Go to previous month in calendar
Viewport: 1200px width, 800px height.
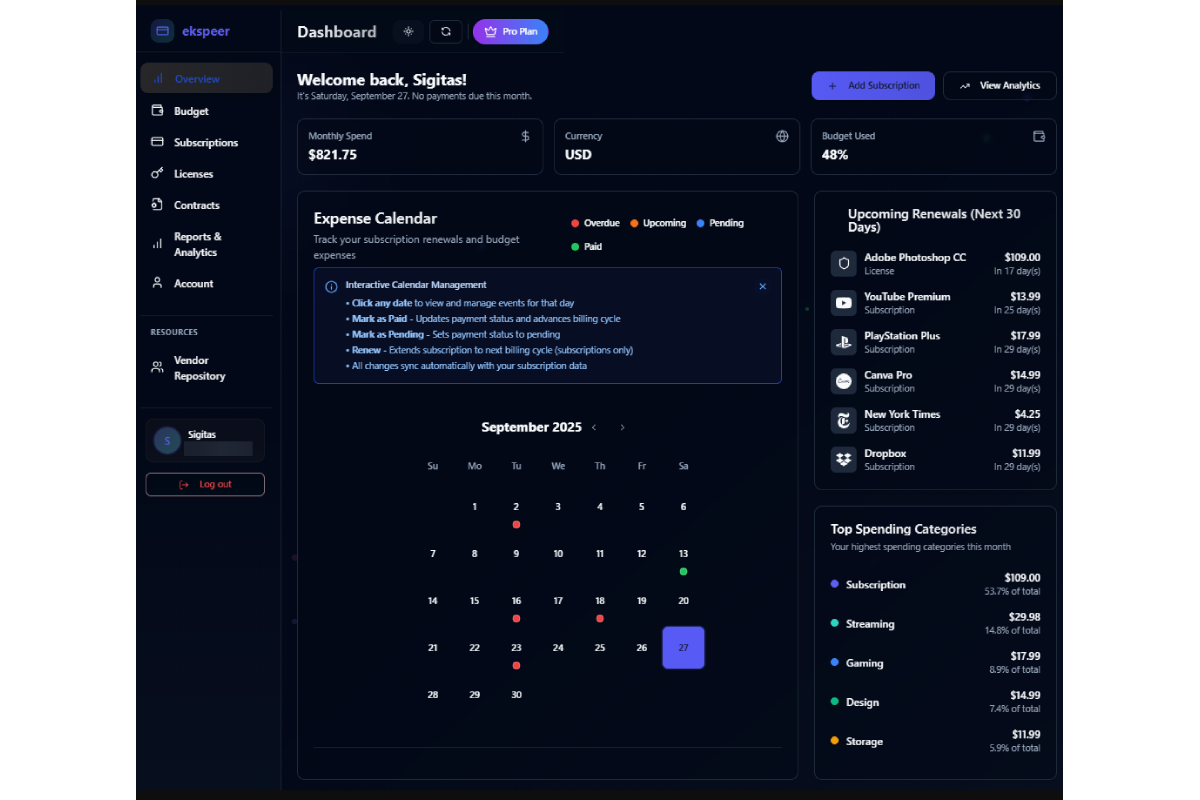click(594, 428)
